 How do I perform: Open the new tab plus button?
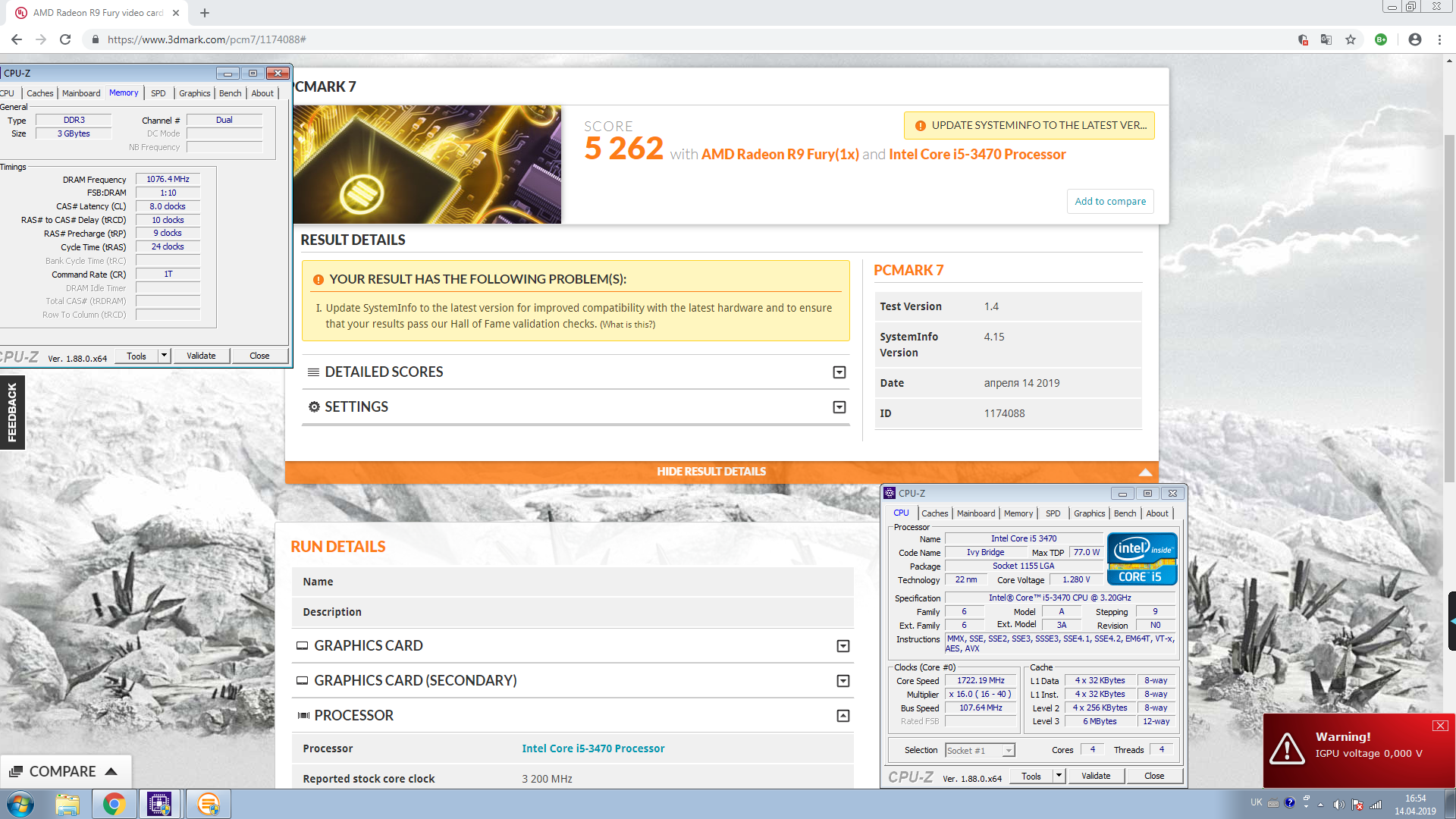point(205,13)
